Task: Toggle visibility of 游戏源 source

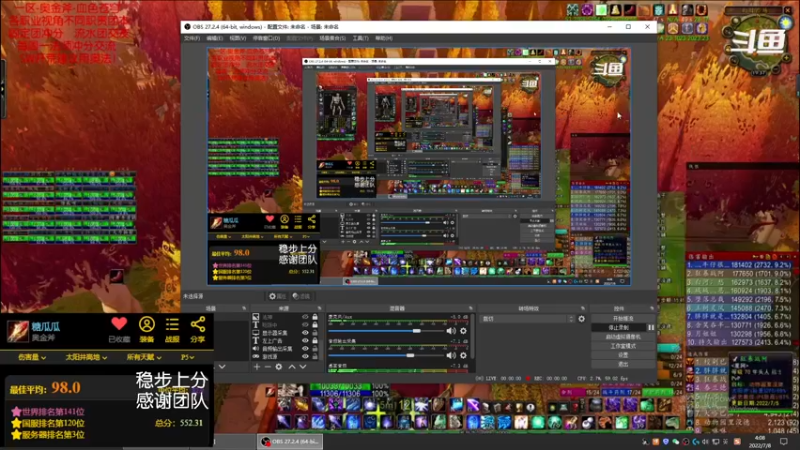Action: [305, 356]
